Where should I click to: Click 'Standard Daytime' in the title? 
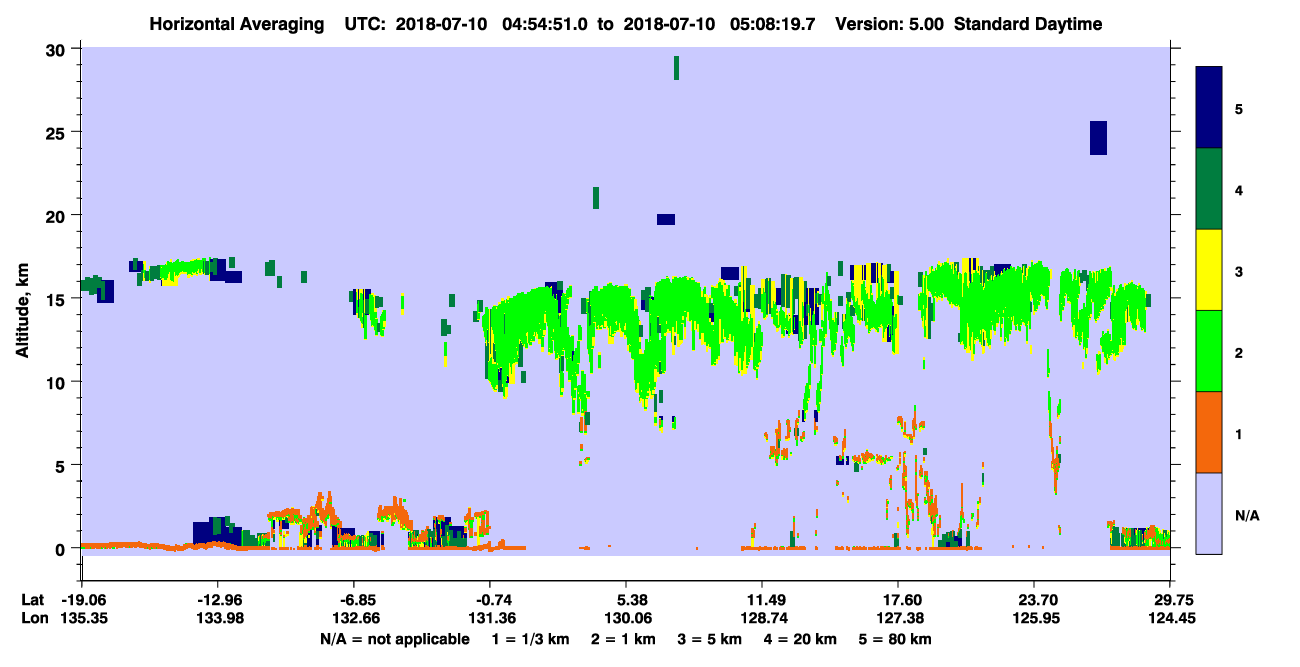click(1028, 24)
